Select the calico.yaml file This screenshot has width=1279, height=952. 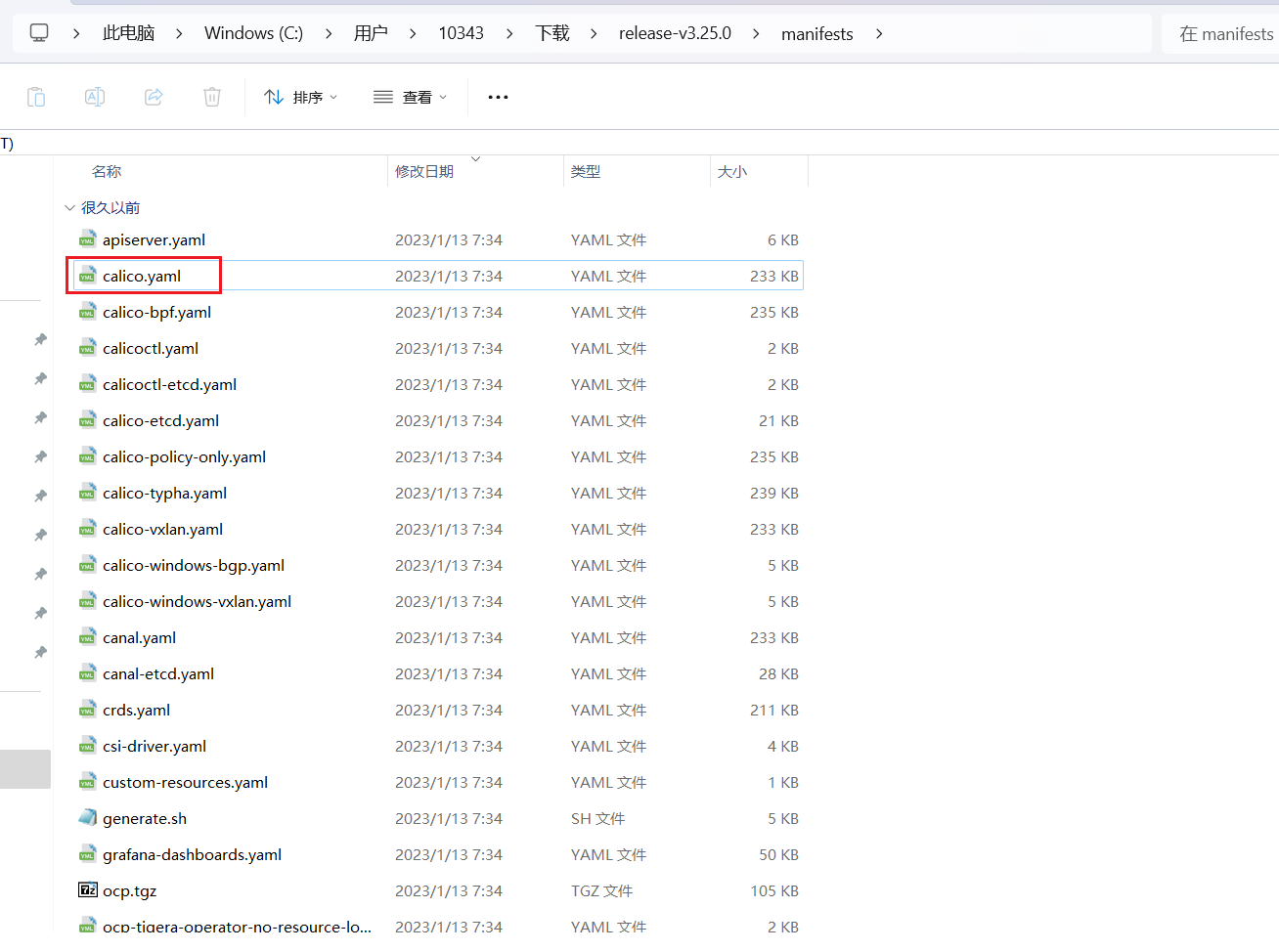point(438,276)
